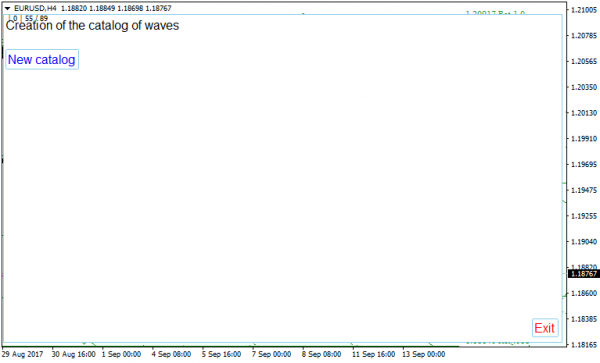The height and width of the screenshot is (363, 600).
Task: Select the 1.19040 price scale label
Action: click(584, 242)
